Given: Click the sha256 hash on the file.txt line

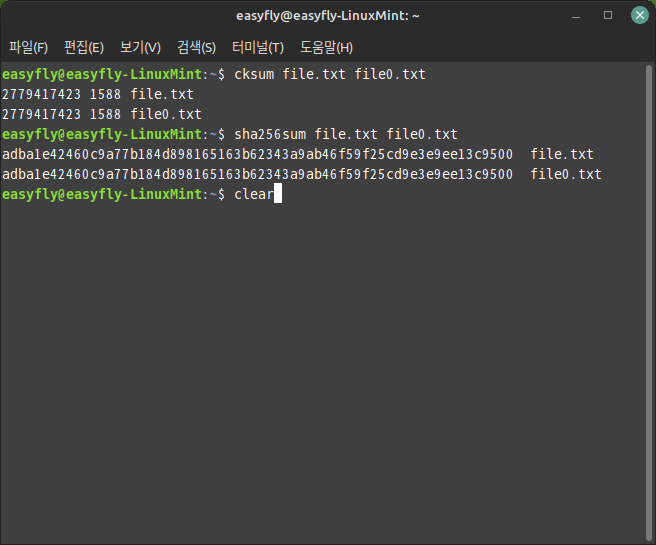Looking at the screenshot, I should (257, 154).
